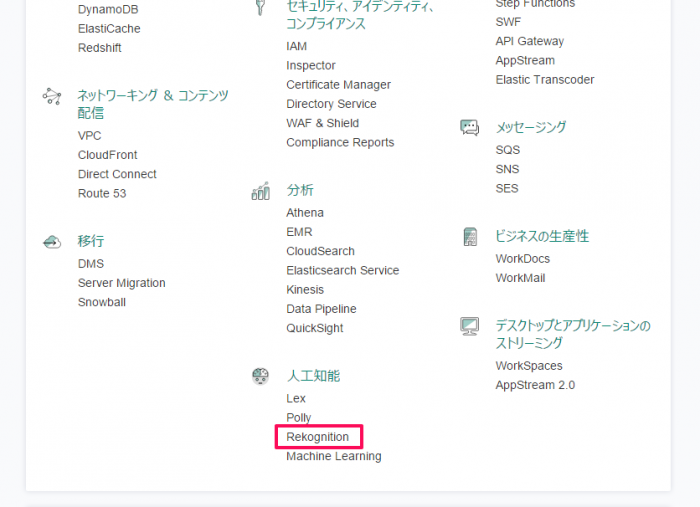Click the 人工知能 category heading
Viewport: 700px width, 507px height.
click(x=313, y=376)
